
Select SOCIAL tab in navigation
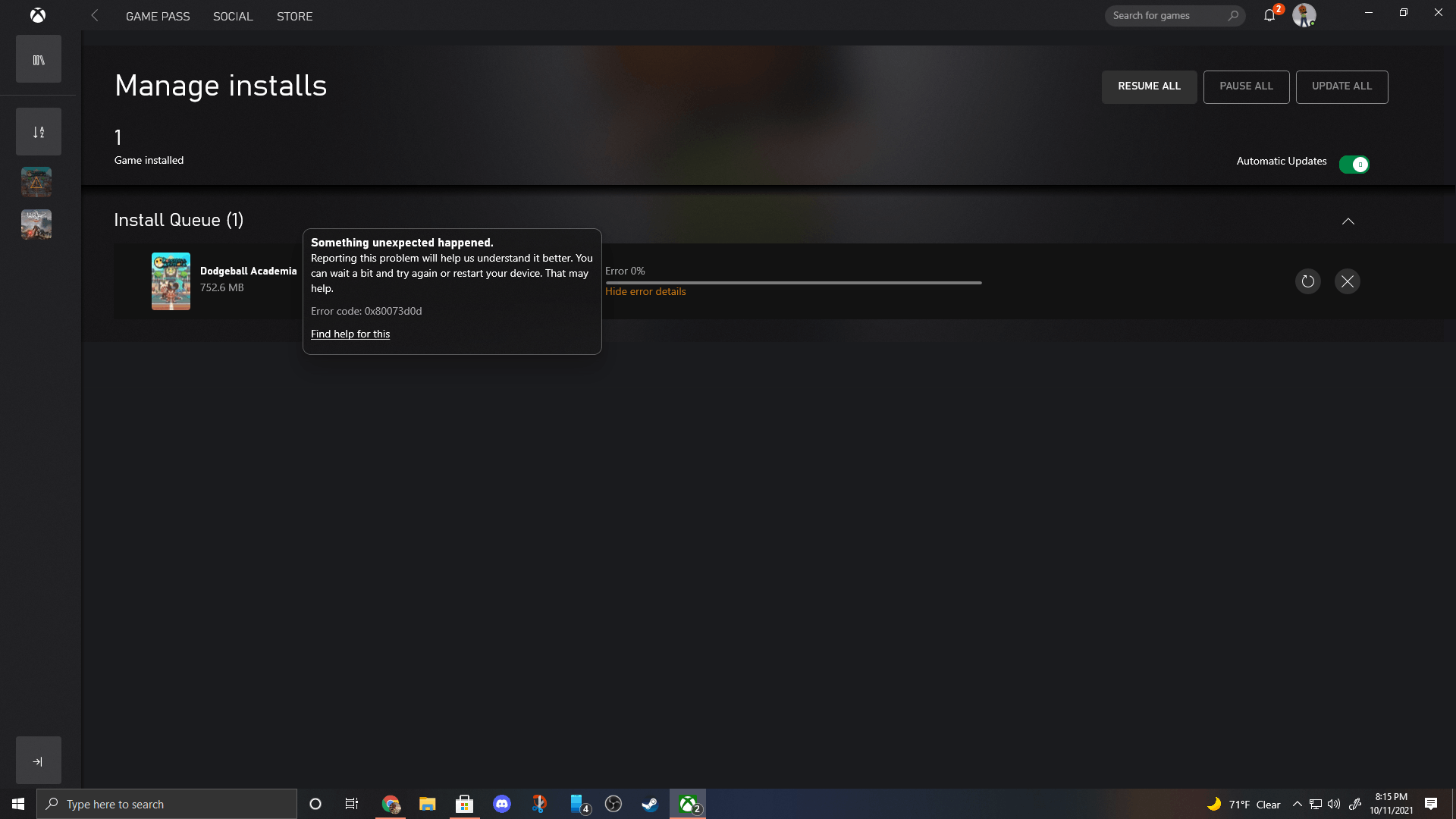tap(233, 16)
